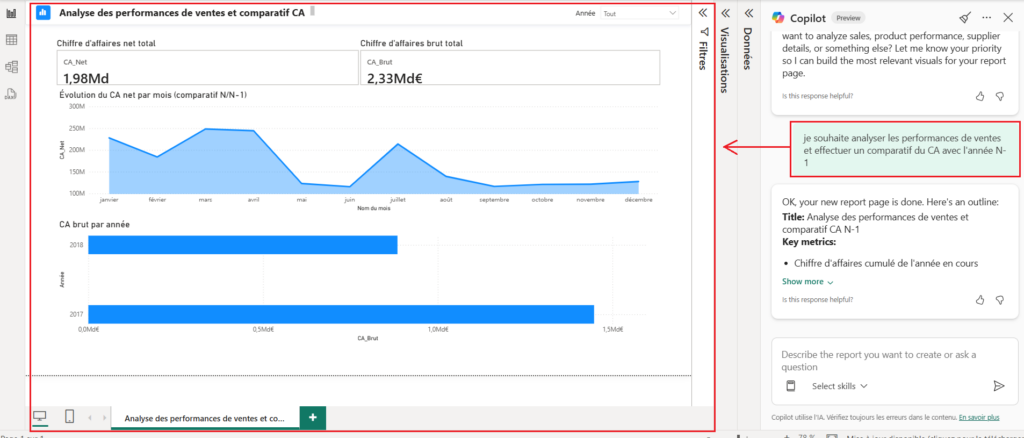Expand the Visualisations pane

point(724,12)
